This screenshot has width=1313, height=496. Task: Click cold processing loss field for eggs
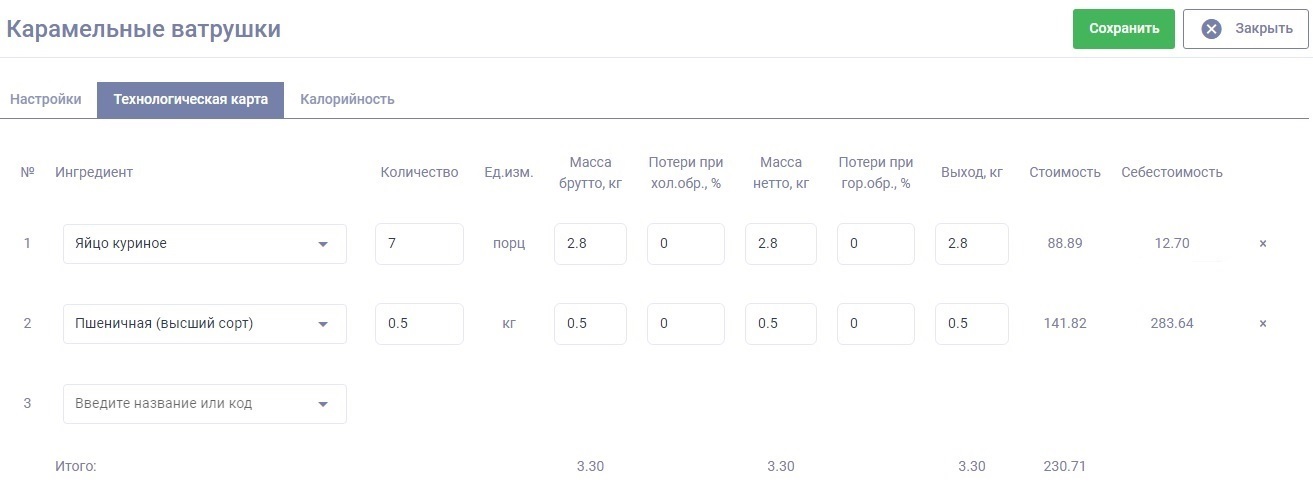685,244
